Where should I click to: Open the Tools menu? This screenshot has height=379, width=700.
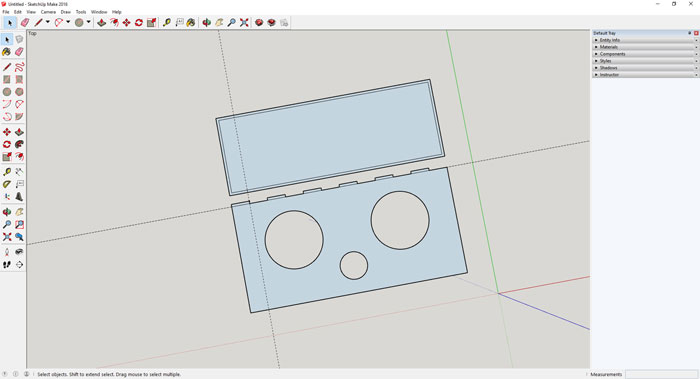[x=81, y=12]
